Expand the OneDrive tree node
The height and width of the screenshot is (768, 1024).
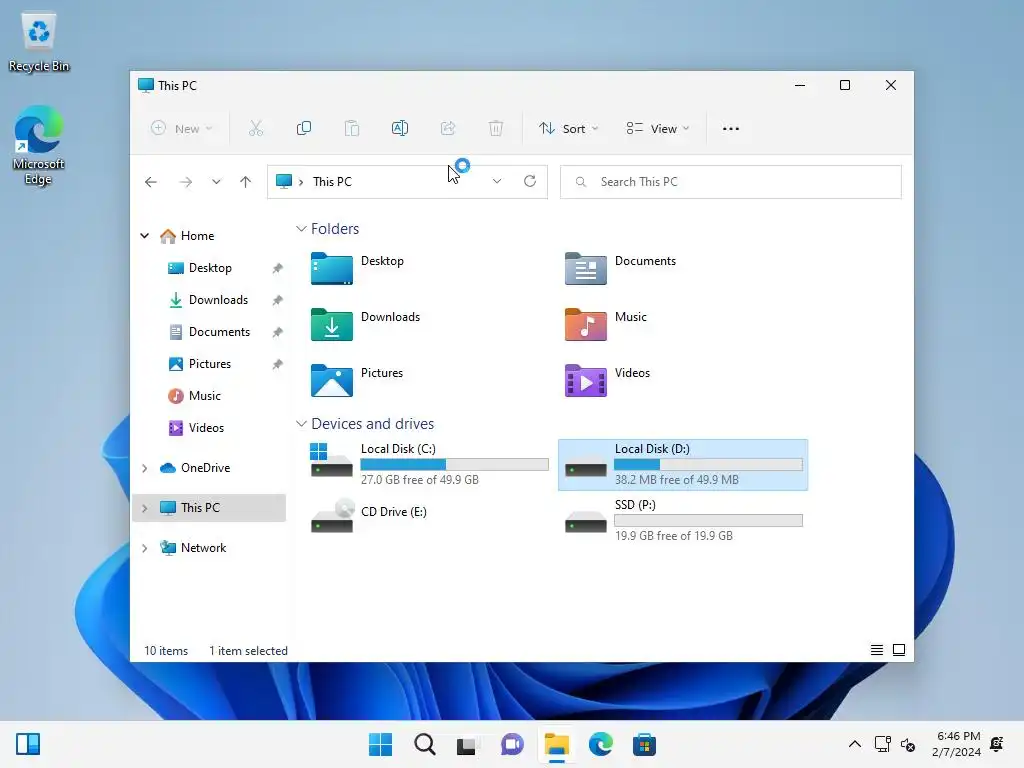tap(144, 468)
